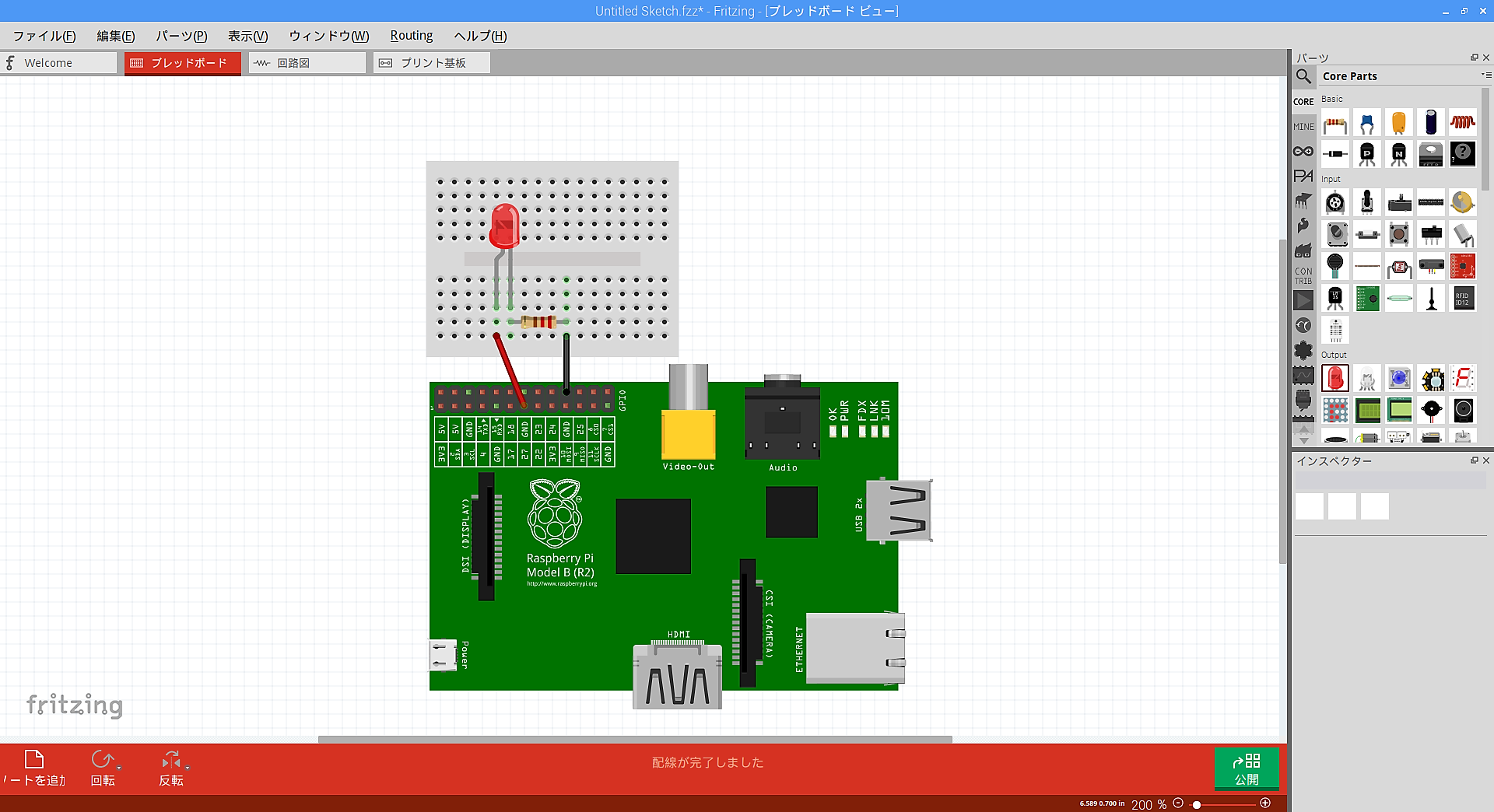Screen dimensions: 1494x812
Task: Open the MINE parts bin tab
Action: [1303, 127]
